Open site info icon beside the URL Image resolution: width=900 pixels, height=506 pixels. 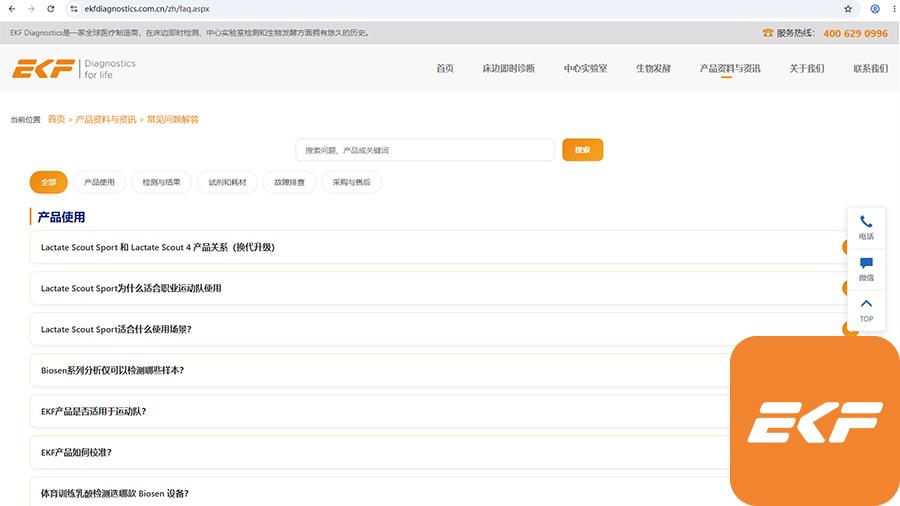click(x=73, y=9)
